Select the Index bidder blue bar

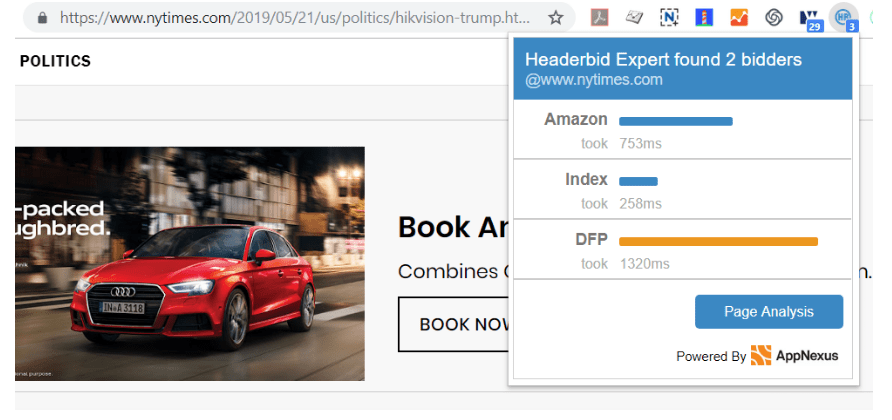638,181
